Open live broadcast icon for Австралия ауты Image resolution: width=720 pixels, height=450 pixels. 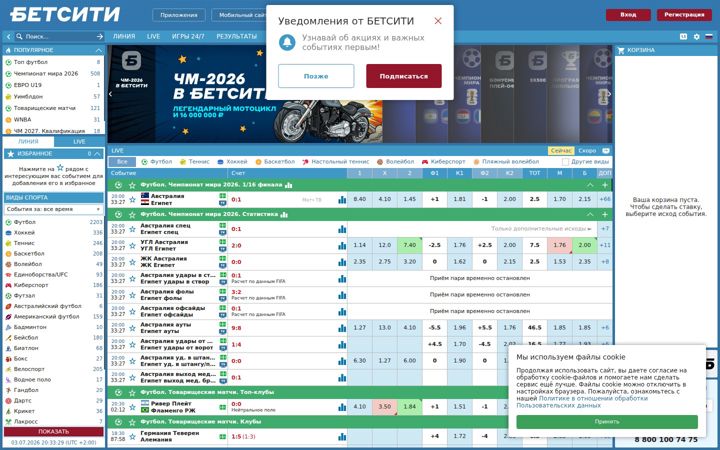tap(223, 331)
